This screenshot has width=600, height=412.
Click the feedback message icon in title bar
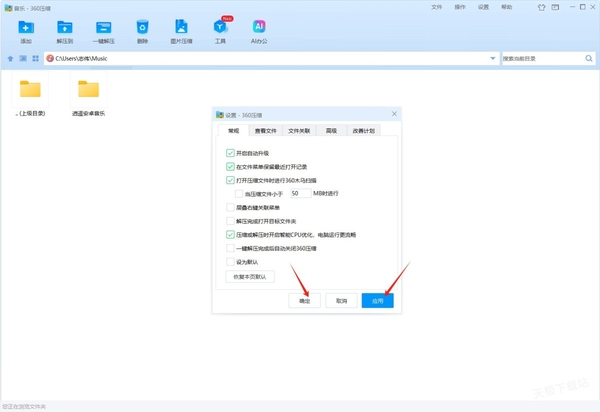(555, 7)
